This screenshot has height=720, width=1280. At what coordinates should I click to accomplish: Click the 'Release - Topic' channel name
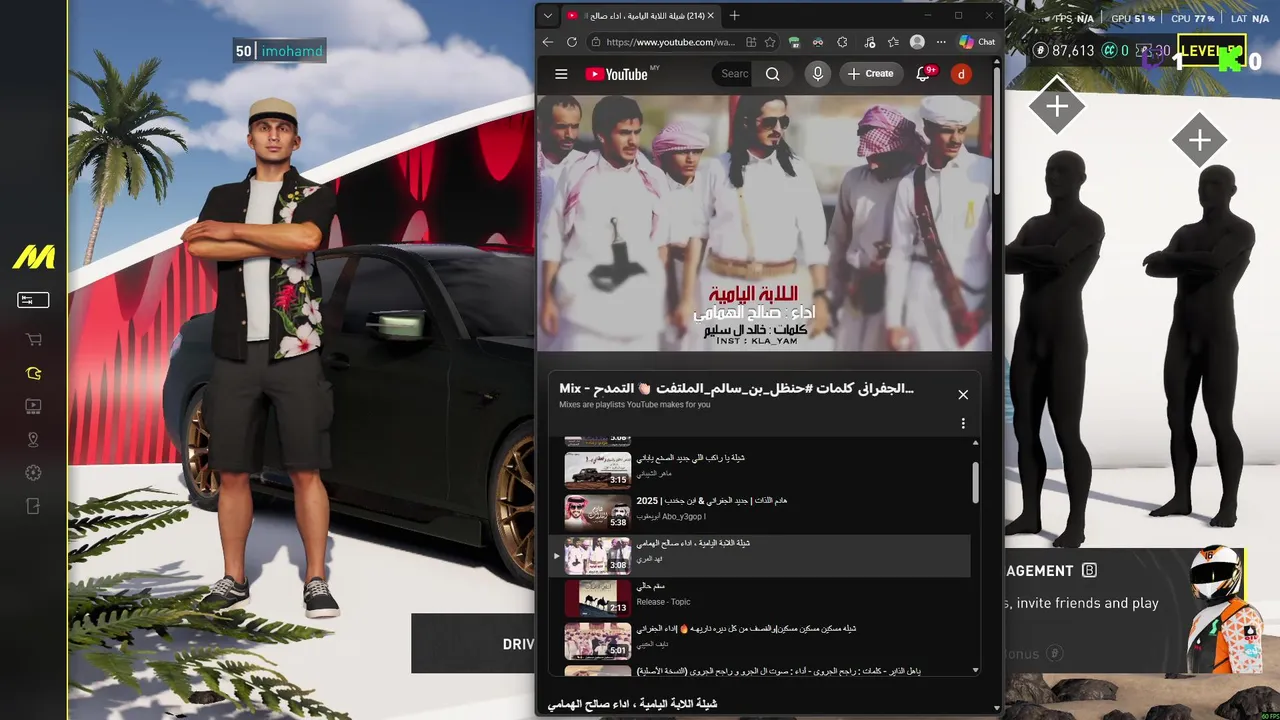663,602
